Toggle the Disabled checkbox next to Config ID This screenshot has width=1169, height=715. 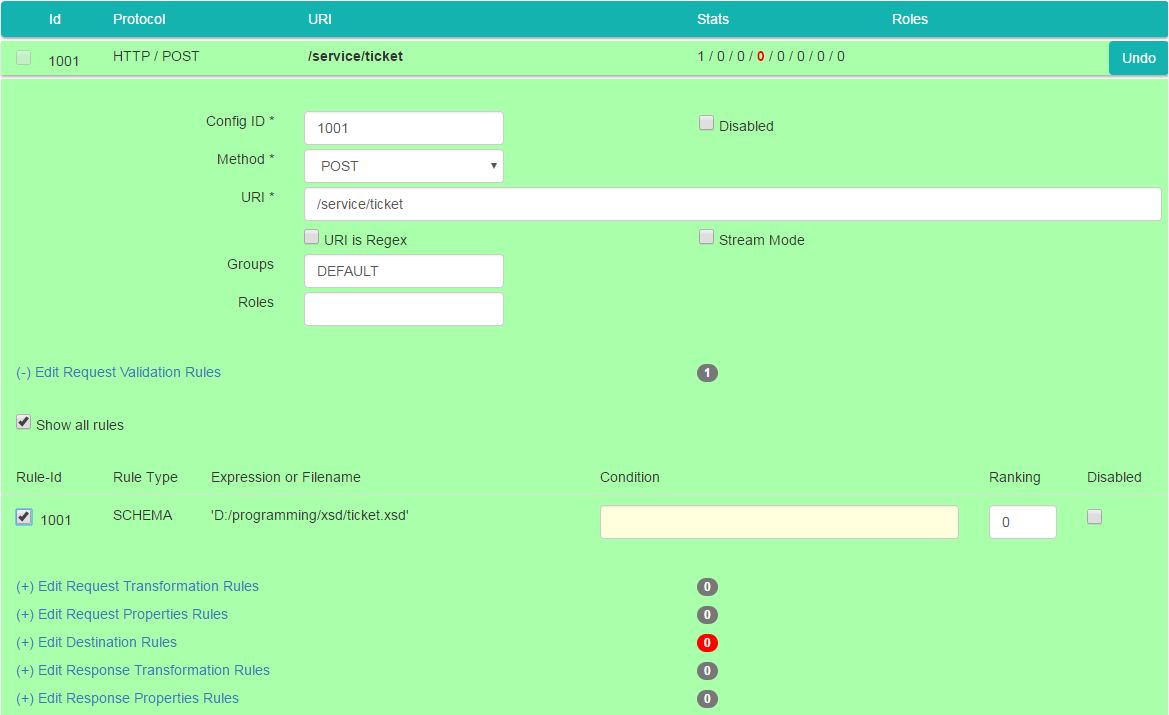coord(706,124)
